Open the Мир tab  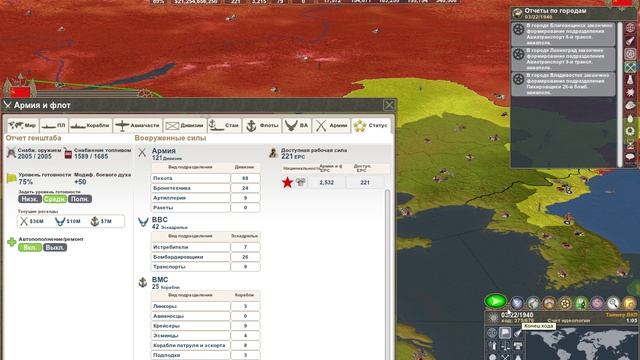click(x=23, y=125)
